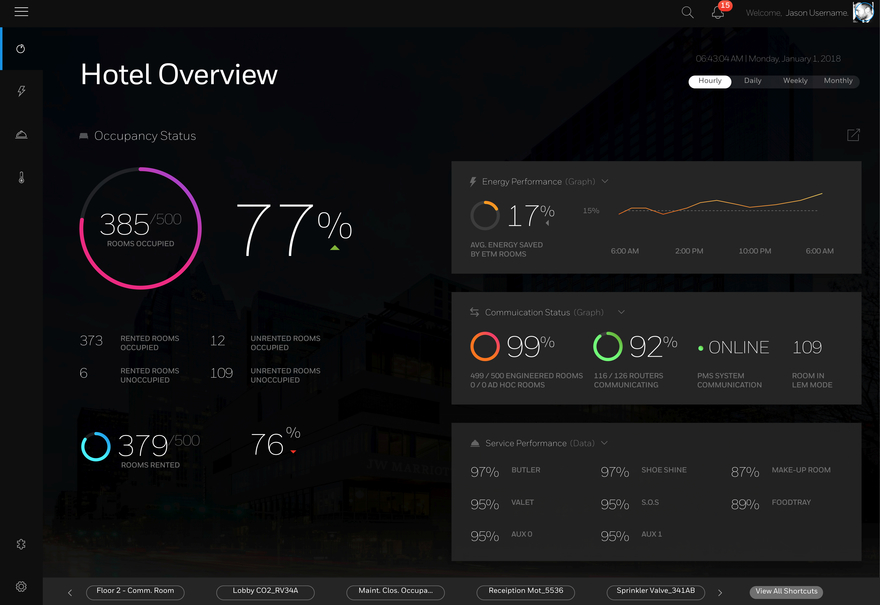Screen dimensions: 880x605
Task: Click 2:00 PM graph axis label
Action: 689,251
